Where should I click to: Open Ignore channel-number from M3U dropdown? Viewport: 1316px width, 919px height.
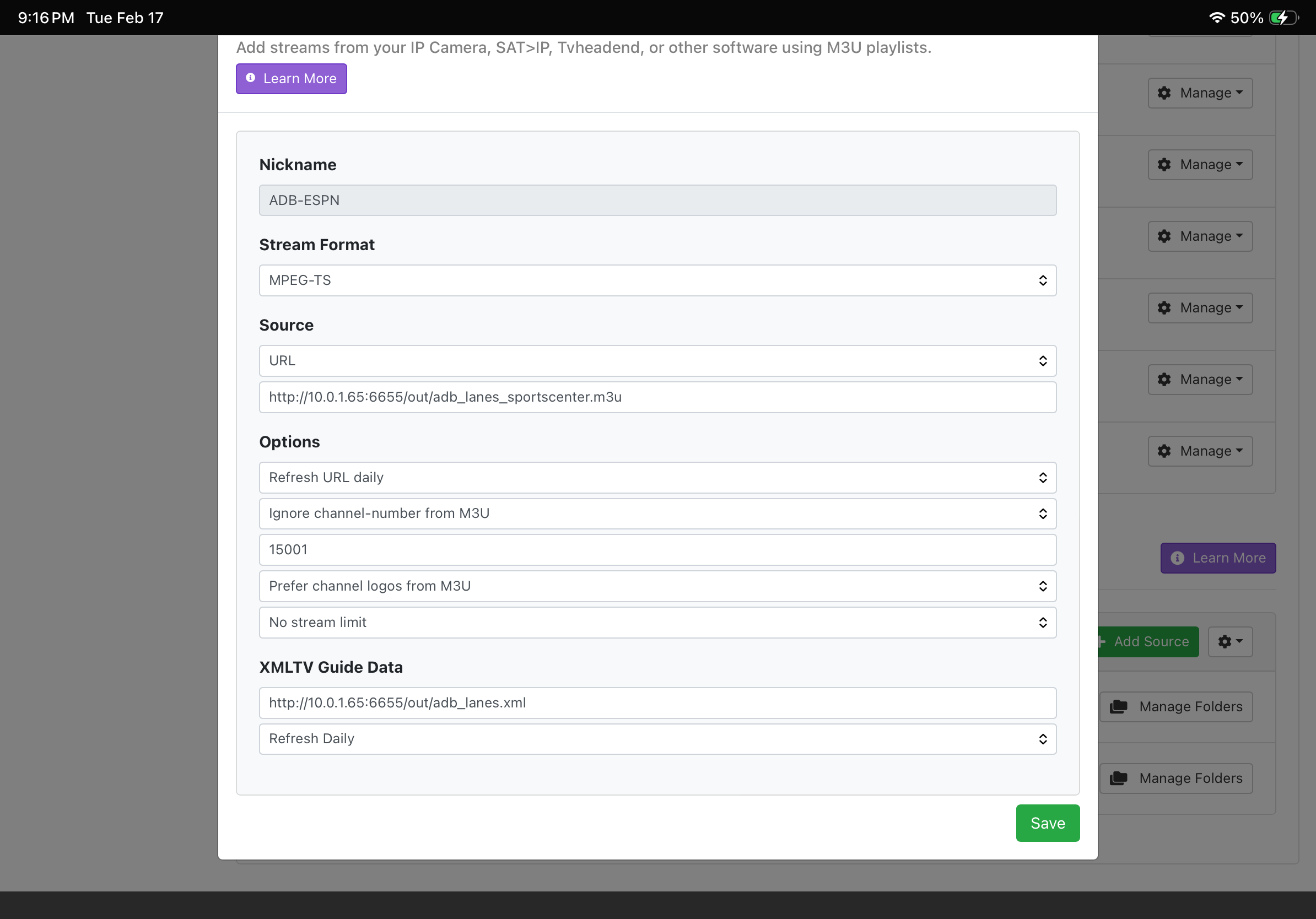[657, 513]
